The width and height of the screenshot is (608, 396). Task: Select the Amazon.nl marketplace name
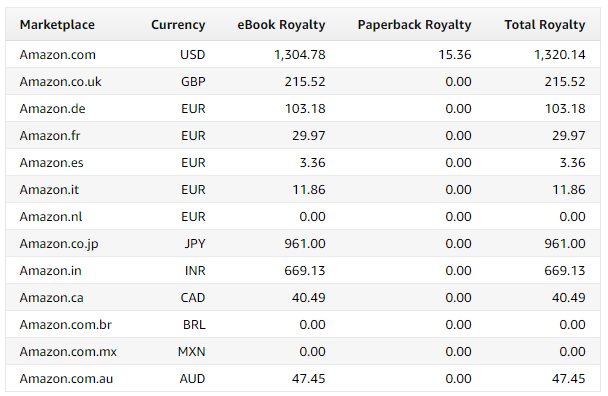tap(51, 216)
